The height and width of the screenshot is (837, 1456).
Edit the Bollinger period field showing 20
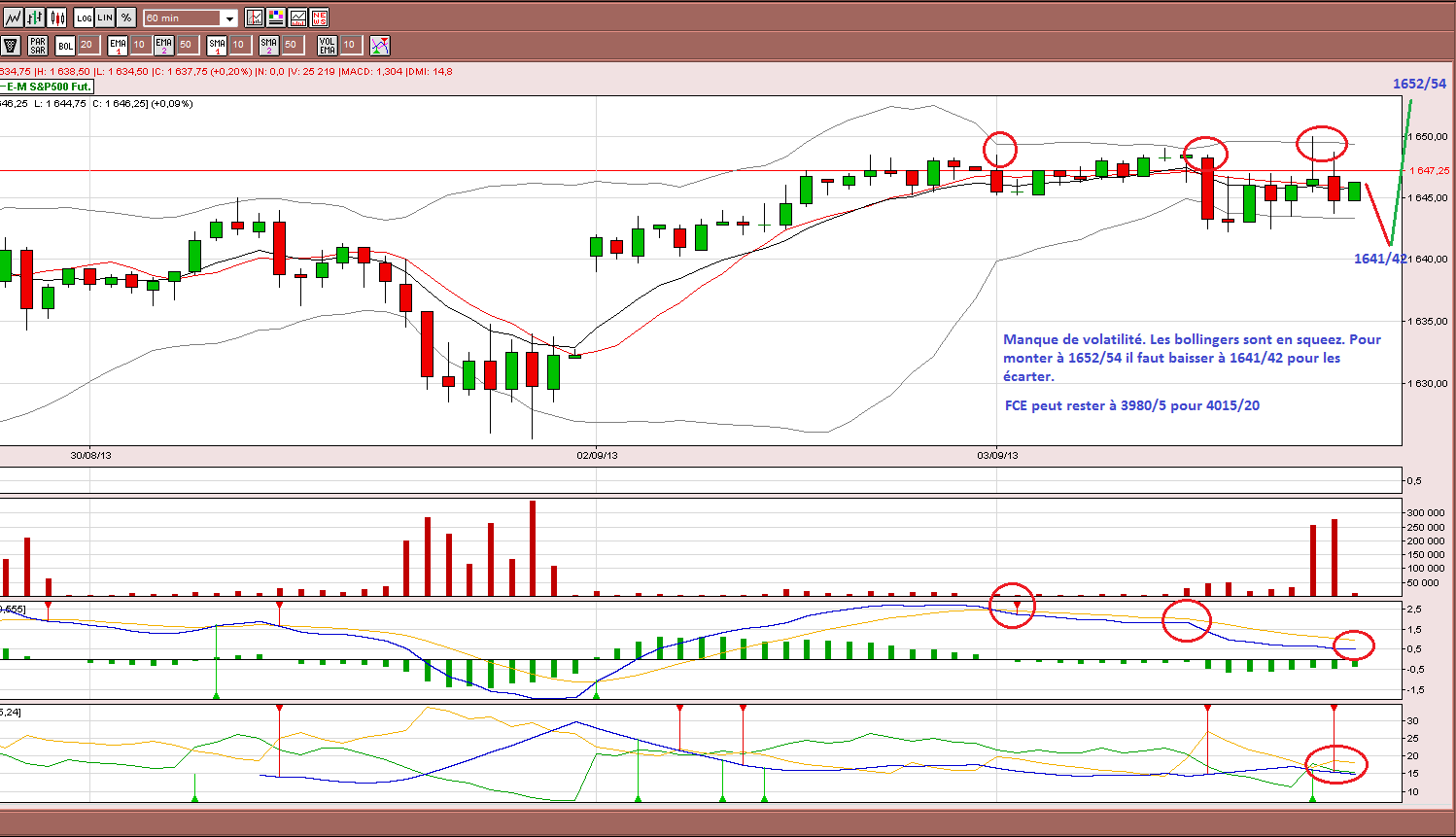tap(88, 45)
